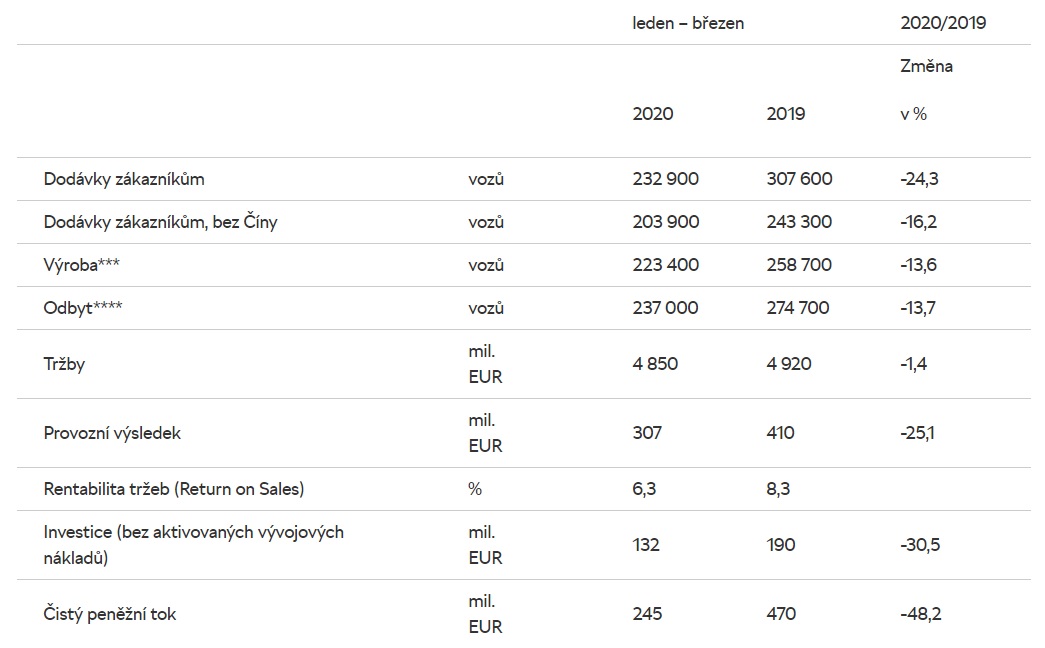This screenshot has height=648, width=1045.
Task: Click the 'Dodávky zákazníkům, bez Číny' label
Action: coord(160,222)
